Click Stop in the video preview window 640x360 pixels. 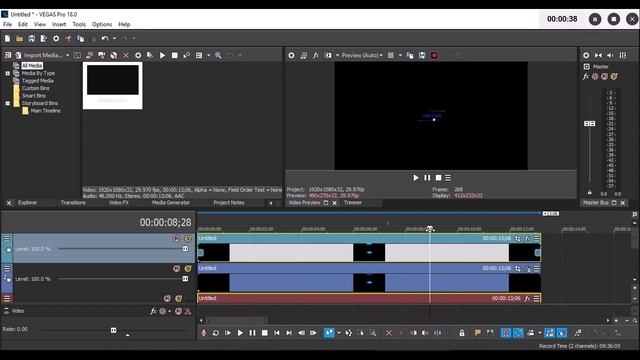coord(438,178)
